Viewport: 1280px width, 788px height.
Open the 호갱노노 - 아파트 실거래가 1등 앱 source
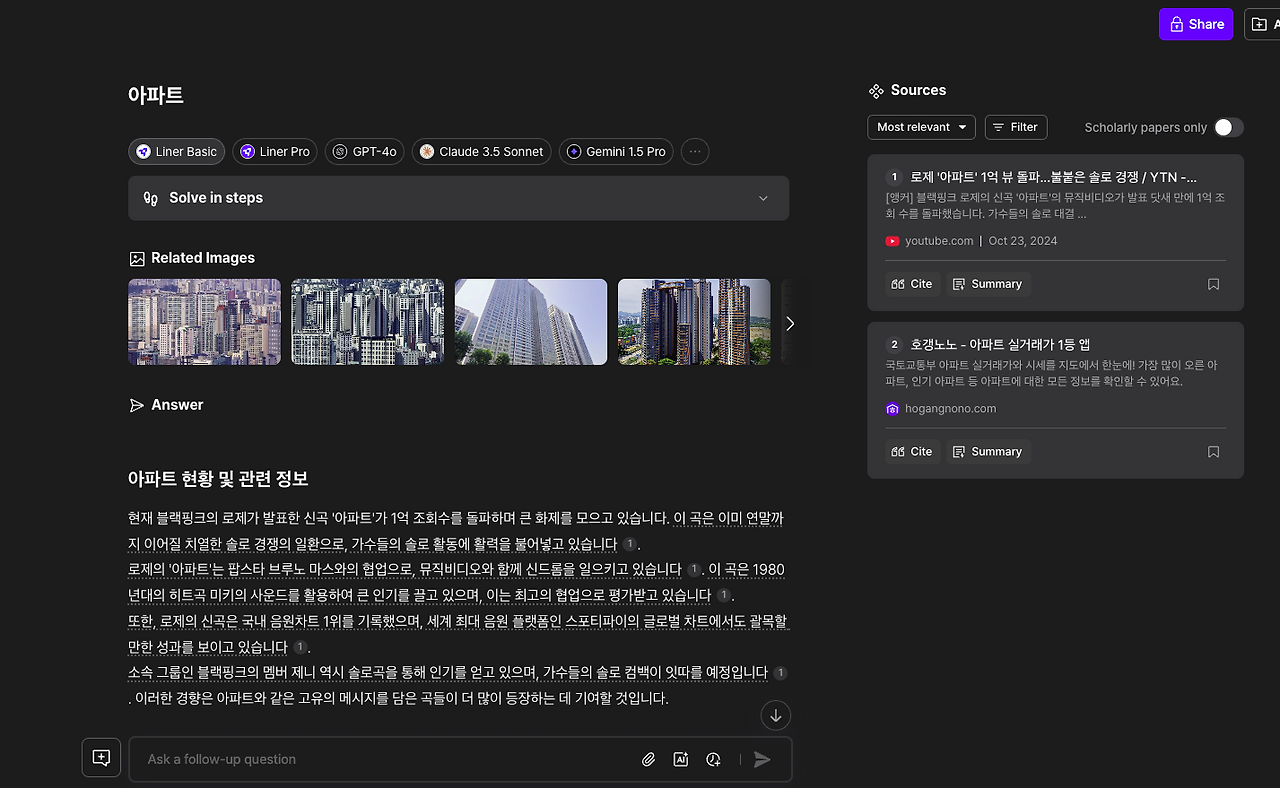click(x=1000, y=345)
